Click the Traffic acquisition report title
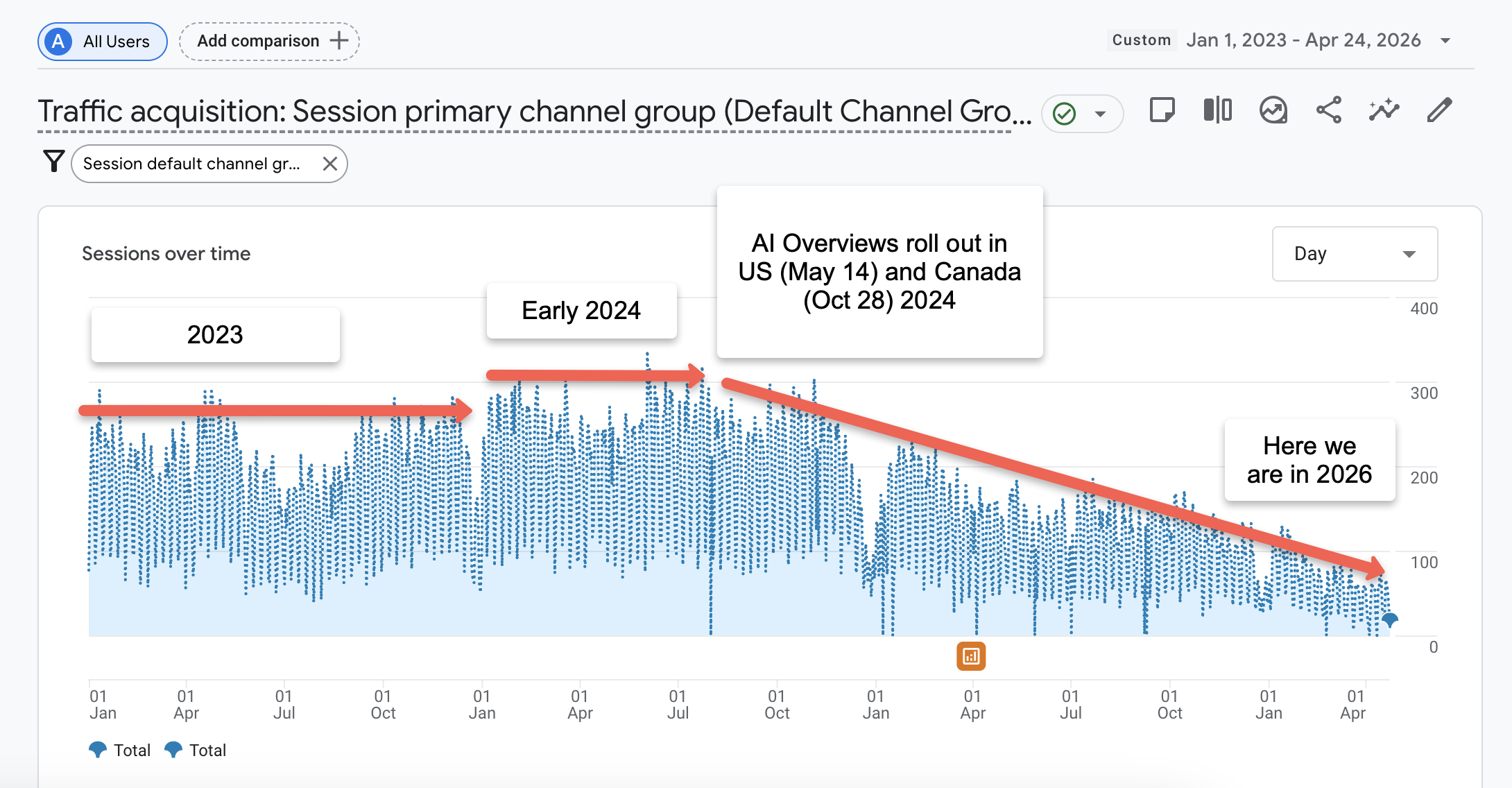This screenshot has width=1512, height=788. pyautogui.click(x=534, y=110)
